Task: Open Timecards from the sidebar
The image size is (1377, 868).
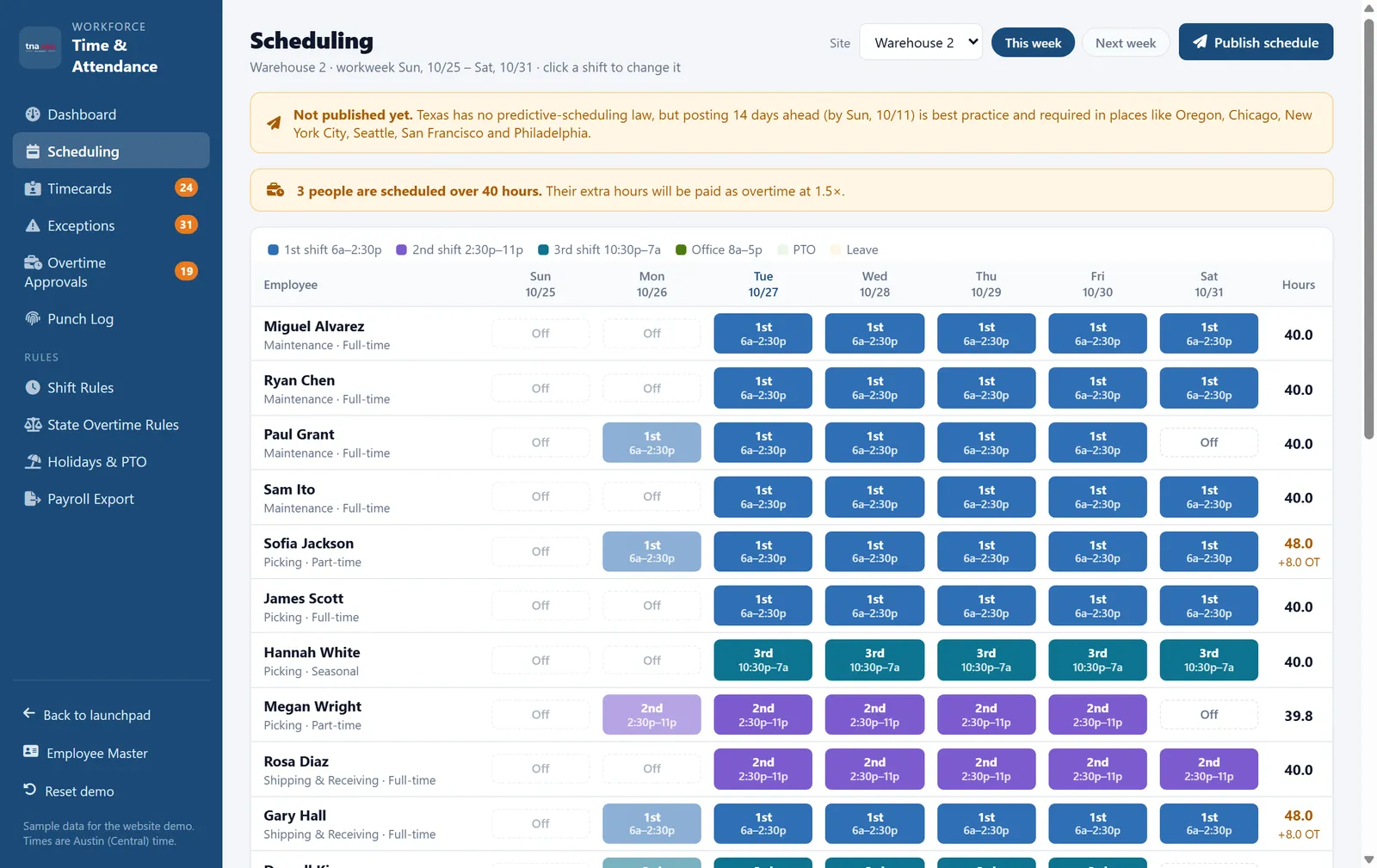Action: tap(111, 188)
